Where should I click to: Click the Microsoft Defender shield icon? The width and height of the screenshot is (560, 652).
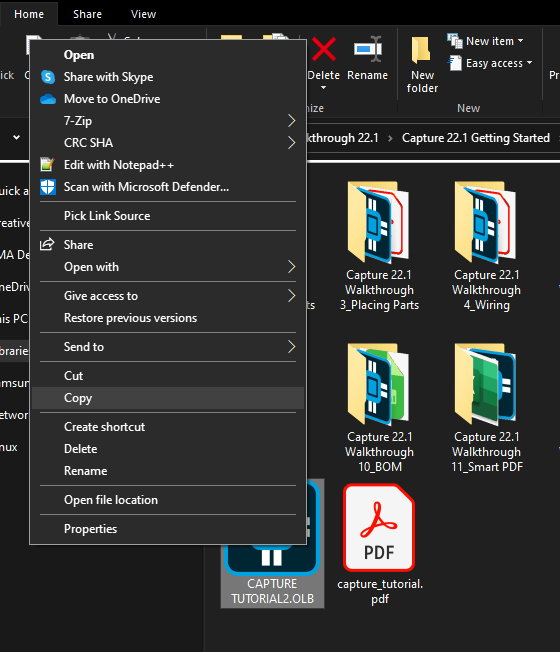[48, 187]
